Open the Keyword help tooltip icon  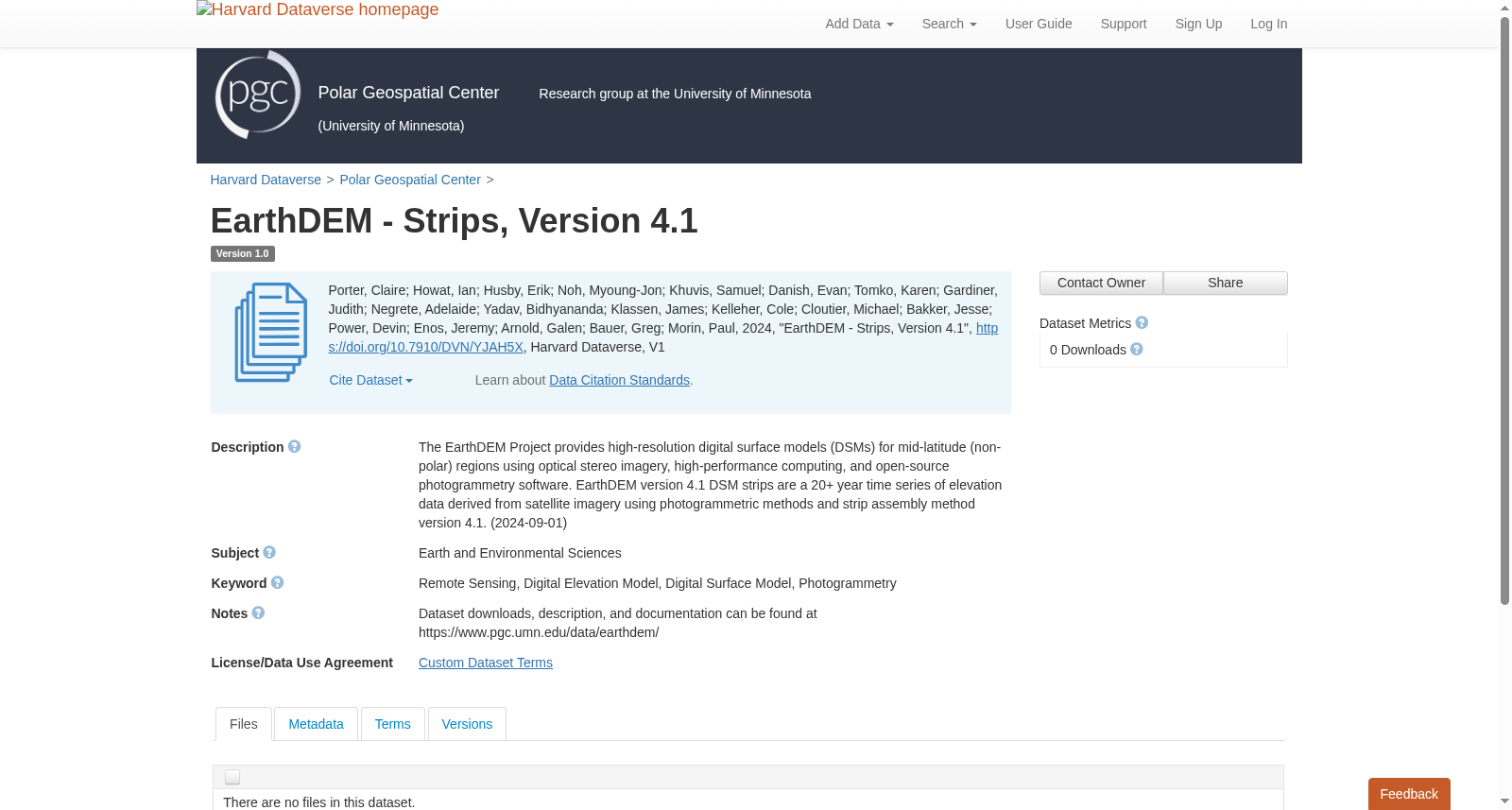click(278, 582)
